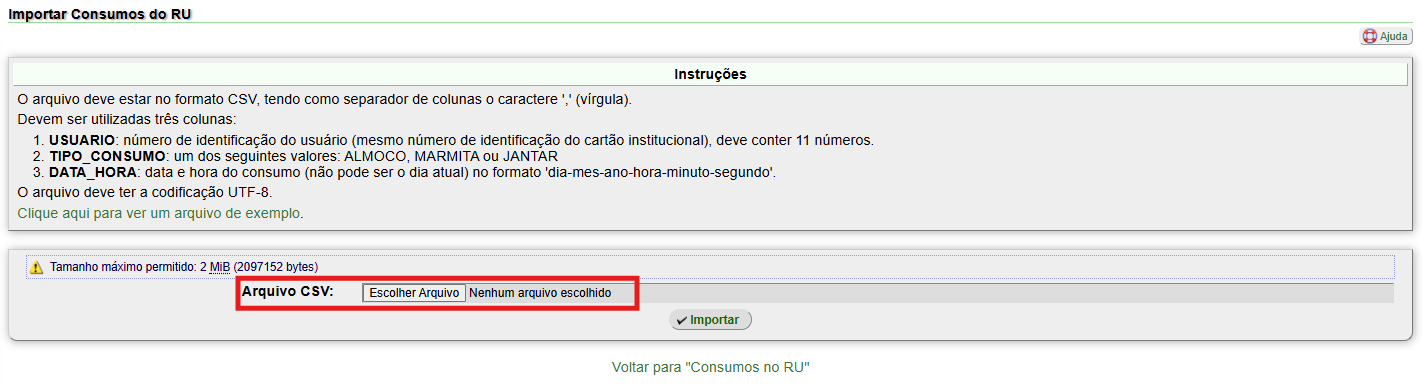The image size is (1422, 388).
Task: Select the bold TIPO_CONSUMO column name
Action: (x=107, y=156)
